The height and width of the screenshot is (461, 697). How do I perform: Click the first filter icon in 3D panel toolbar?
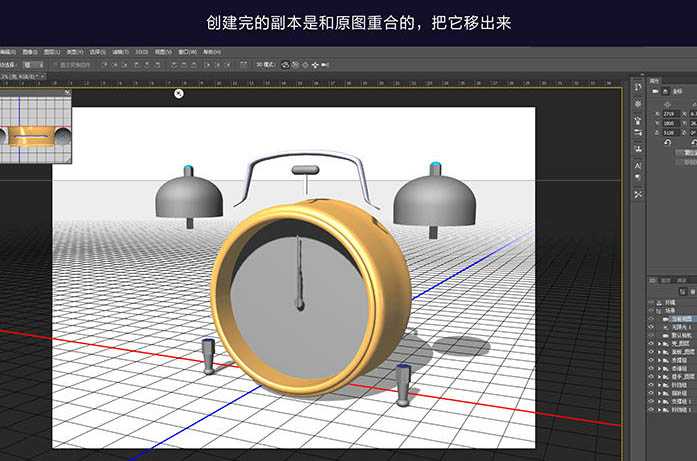point(683,291)
